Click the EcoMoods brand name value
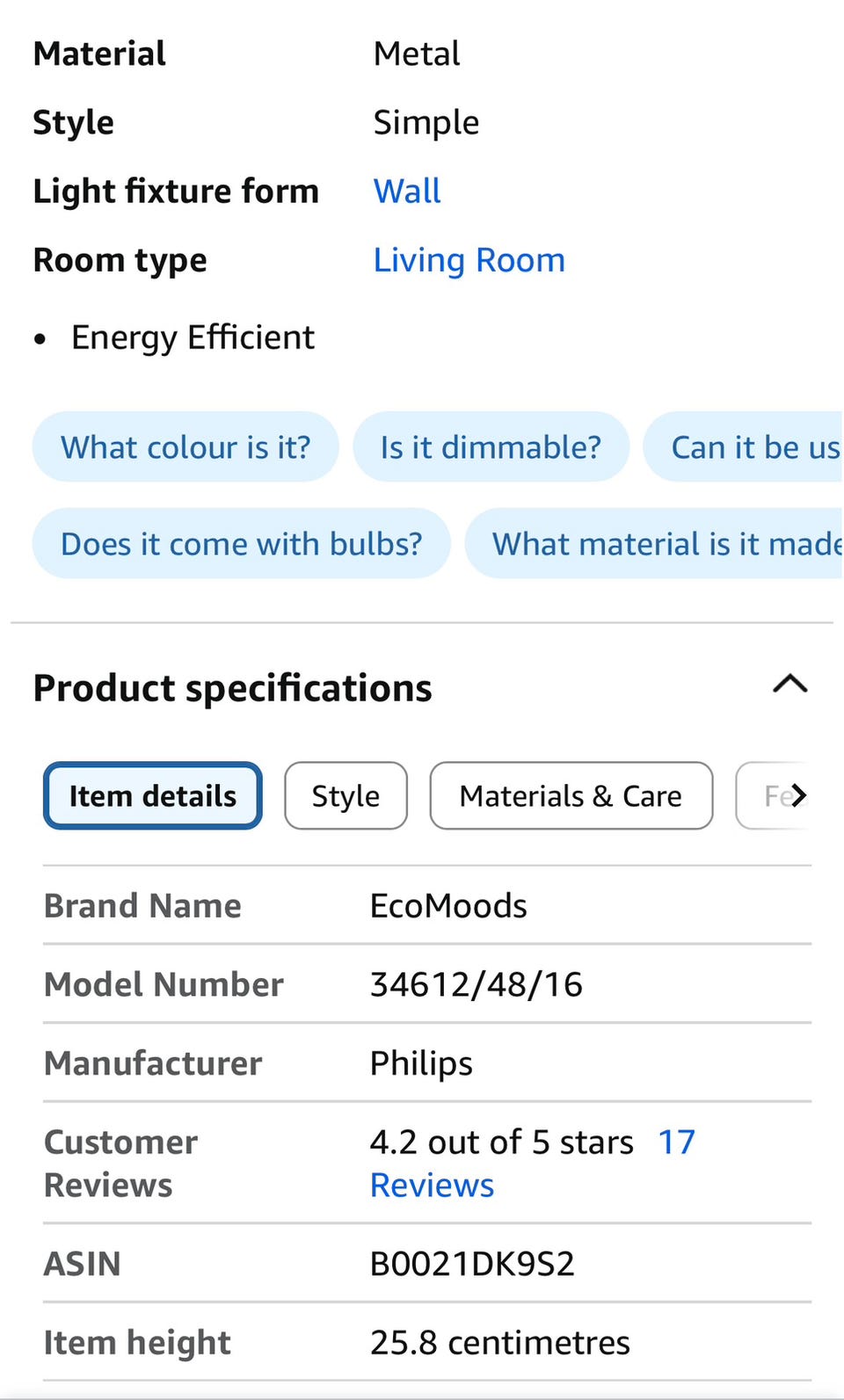The height and width of the screenshot is (1400, 844). [x=448, y=905]
